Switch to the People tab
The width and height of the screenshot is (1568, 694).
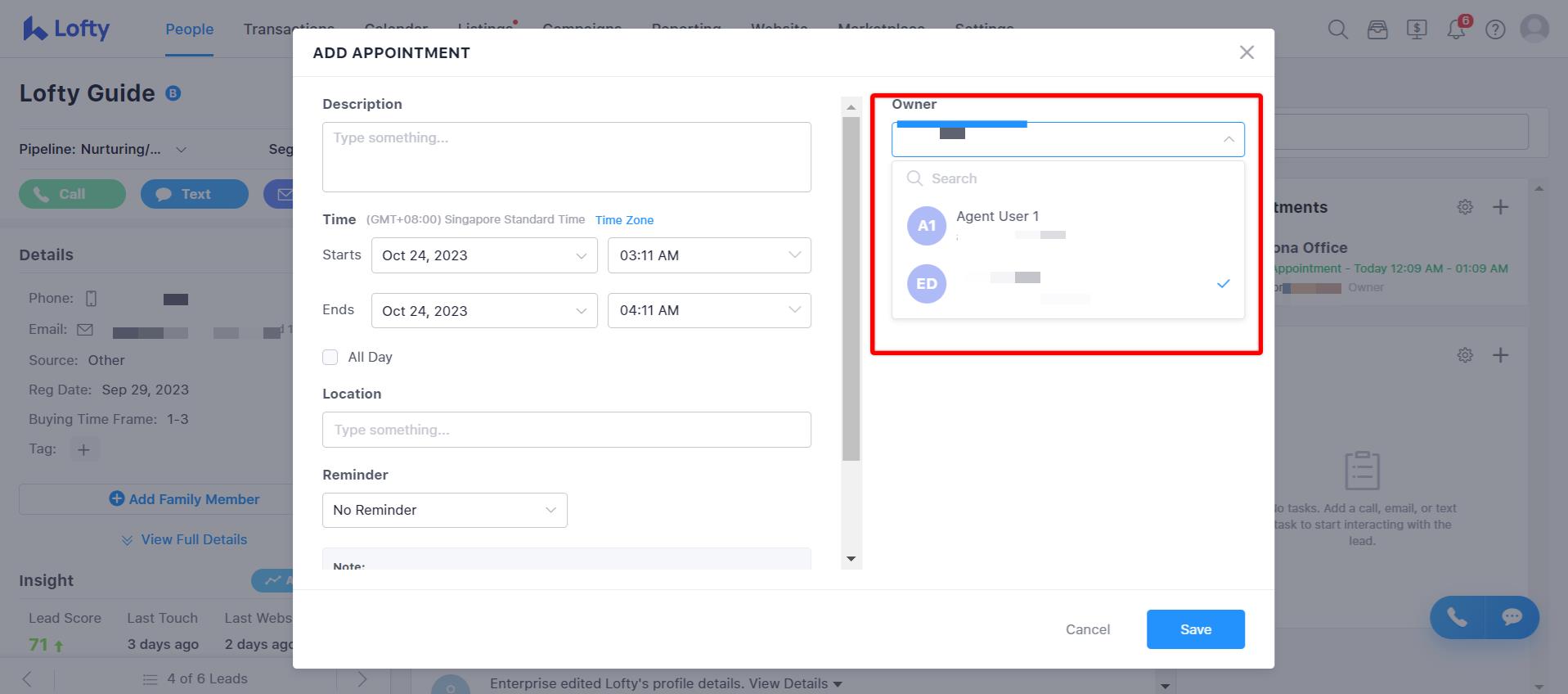(189, 29)
